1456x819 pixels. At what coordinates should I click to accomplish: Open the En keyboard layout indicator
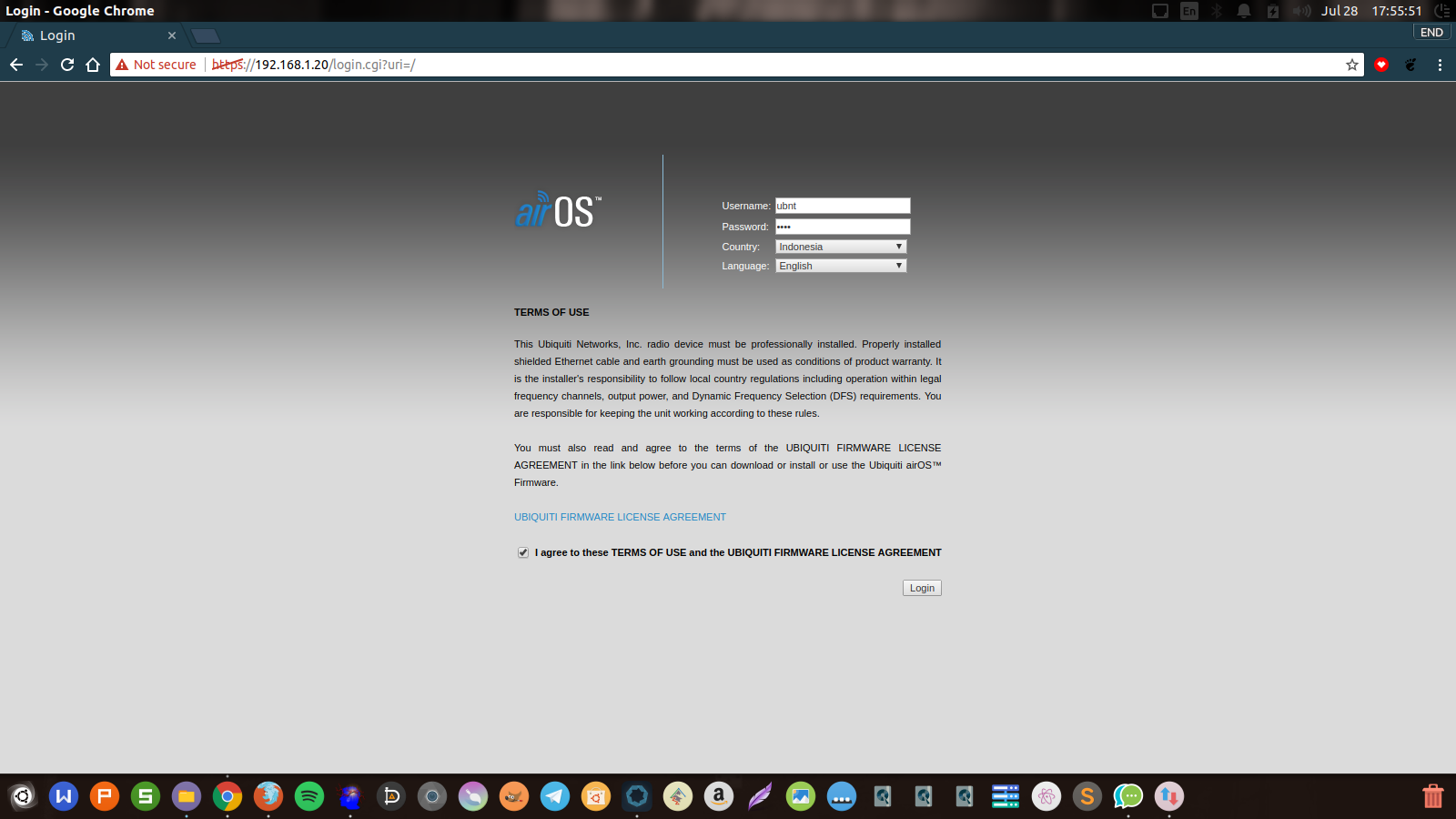(1189, 11)
